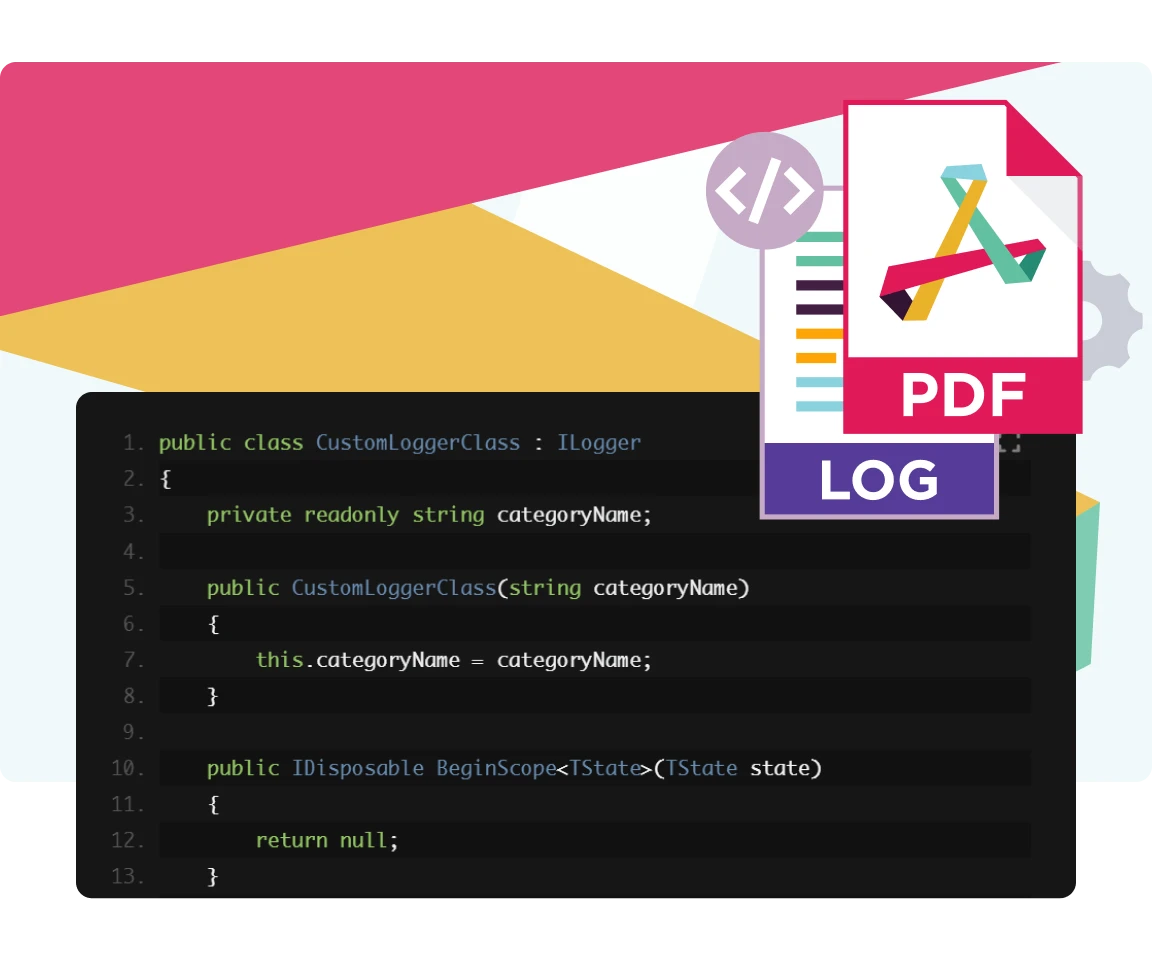Click the "private readonly string" keywords on line 3

pyautogui.click(x=345, y=515)
